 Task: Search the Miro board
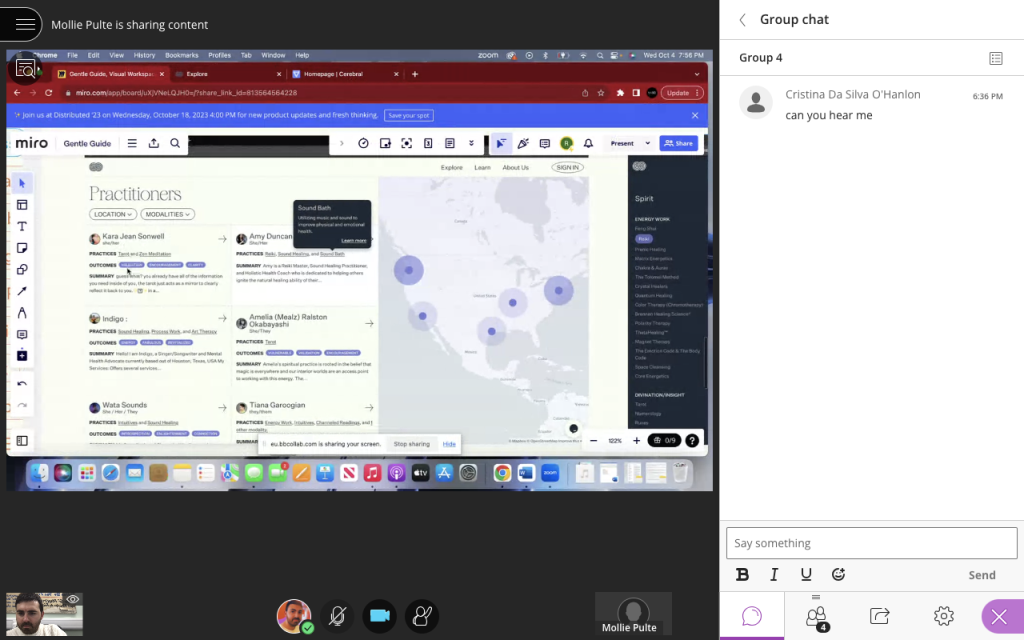175,143
